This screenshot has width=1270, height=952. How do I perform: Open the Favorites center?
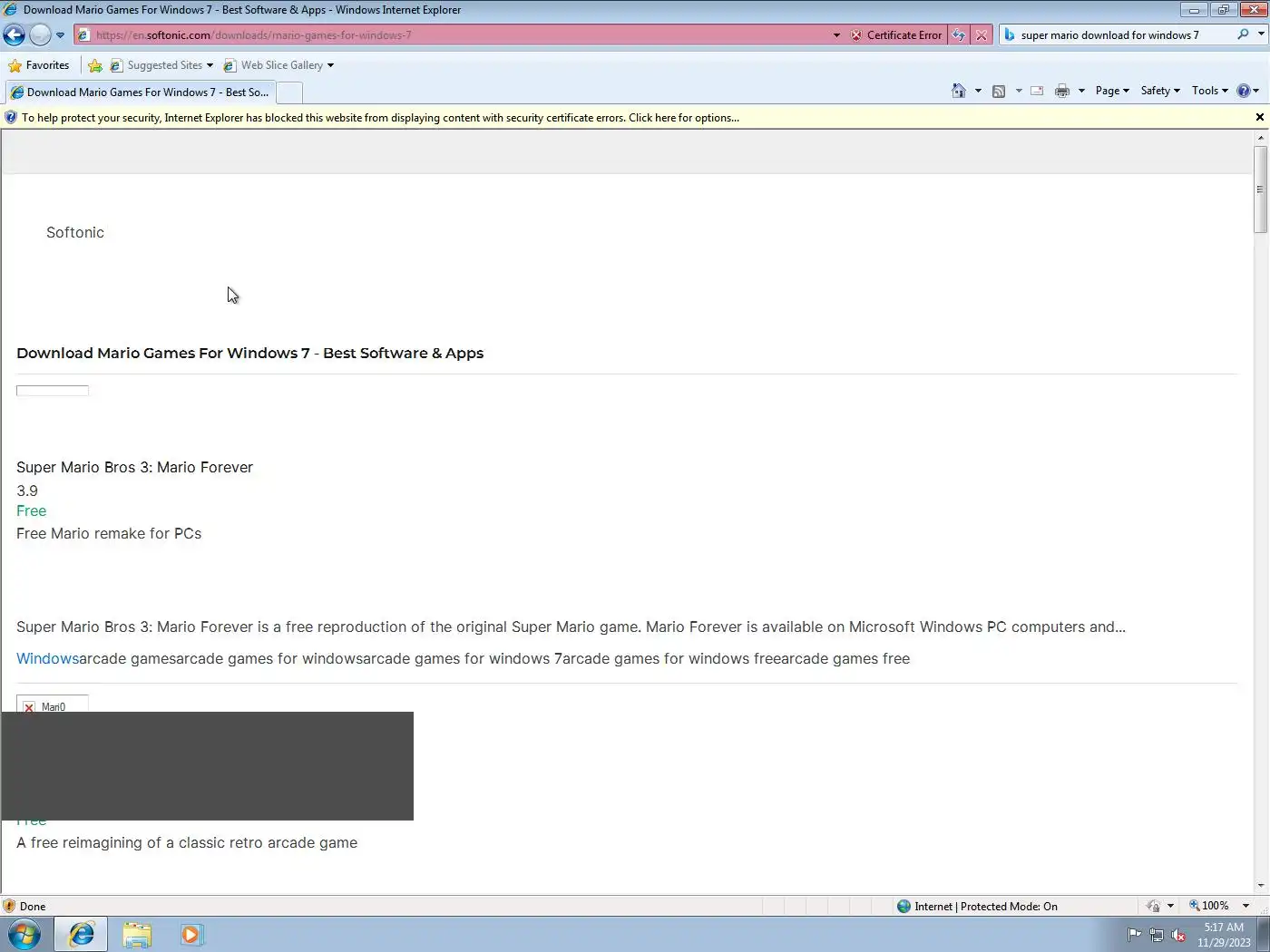[38, 65]
